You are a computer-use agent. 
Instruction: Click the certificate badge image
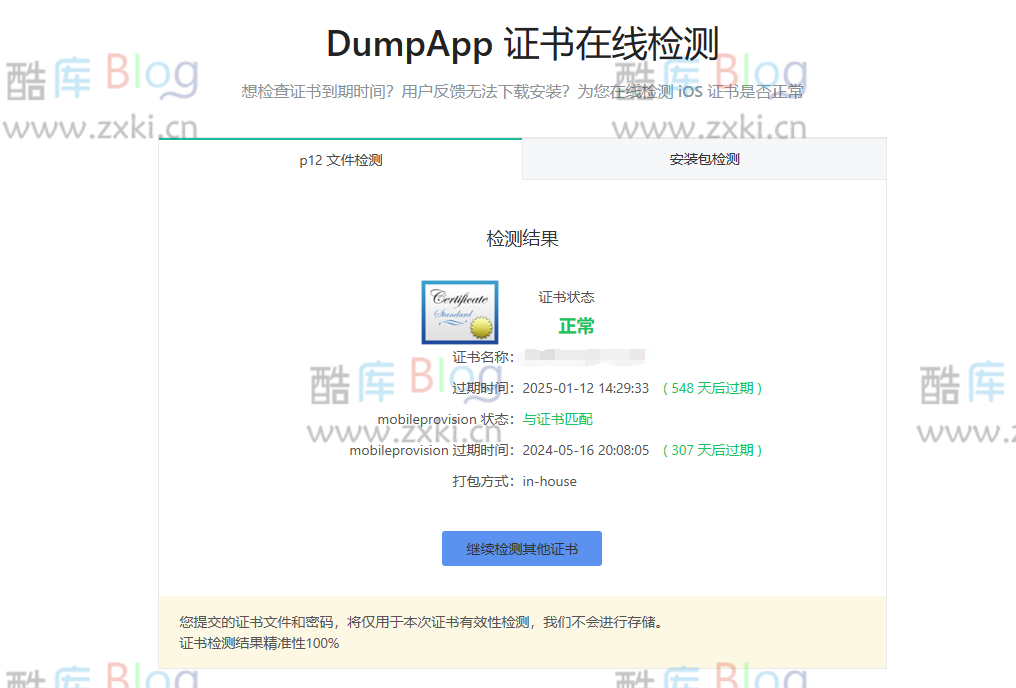(460, 312)
